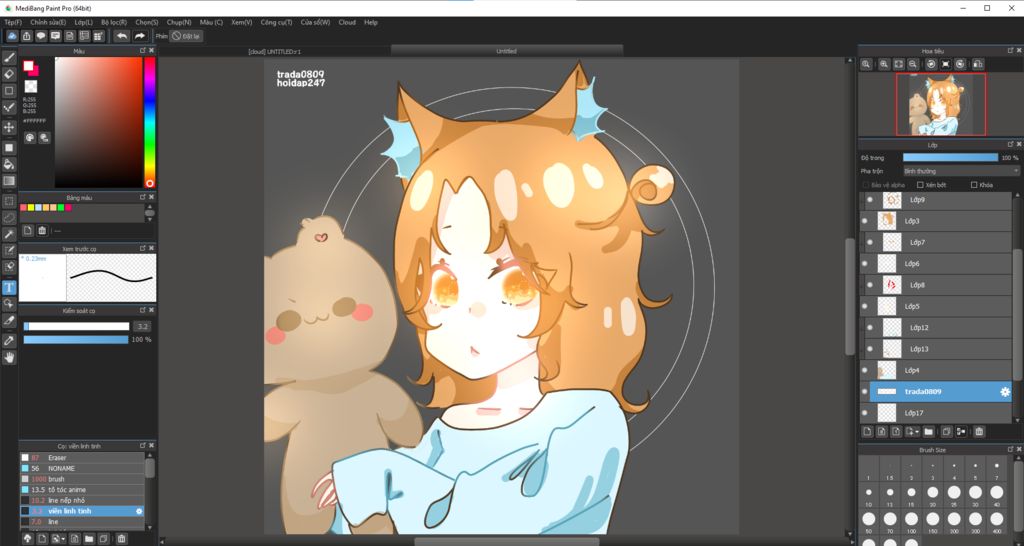Select the Move tool with four arrows
This screenshot has height=546, width=1024.
pyautogui.click(x=9, y=127)
